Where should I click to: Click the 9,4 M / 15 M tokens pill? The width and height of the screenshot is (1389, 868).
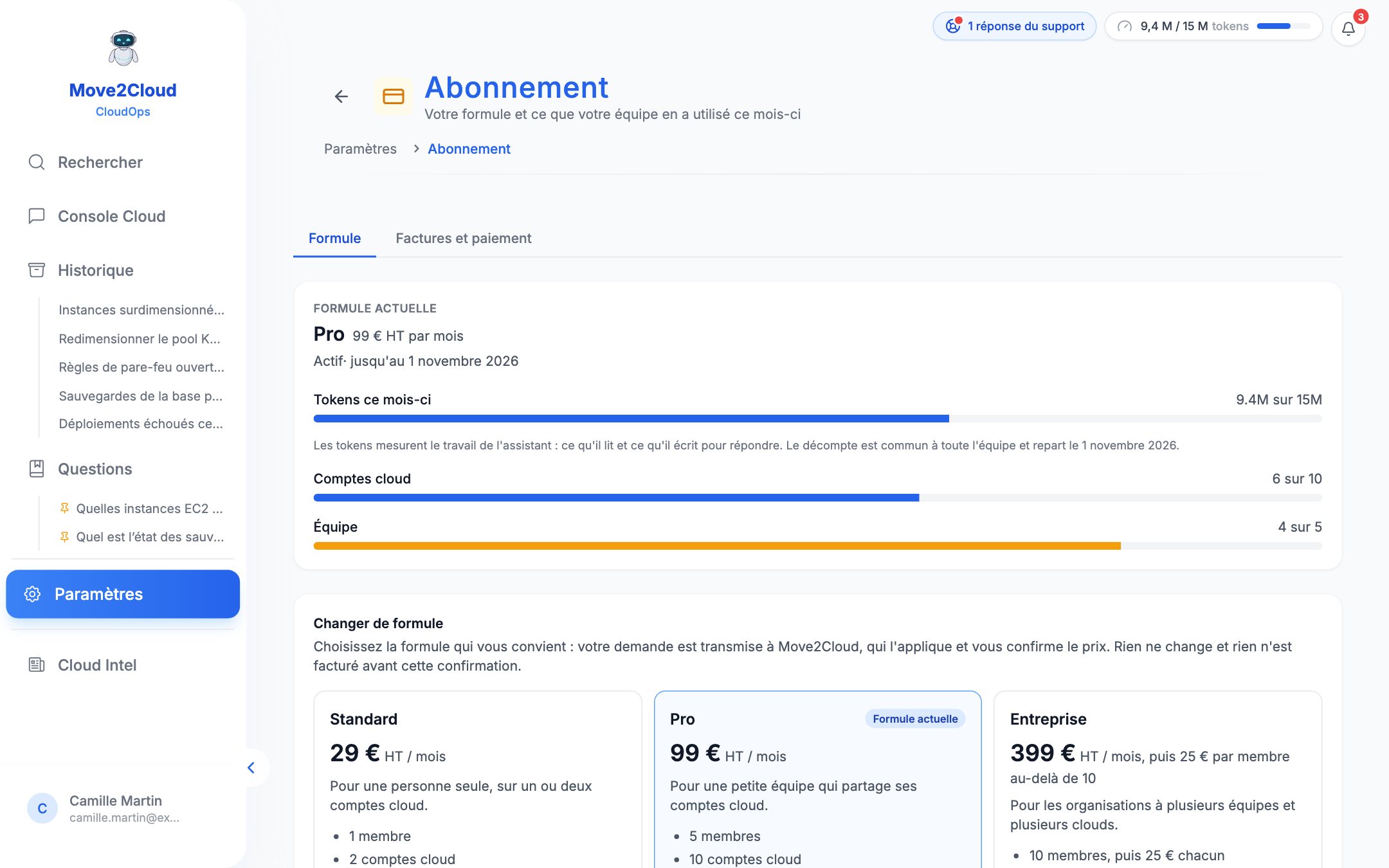click(x=1213, y=26)
